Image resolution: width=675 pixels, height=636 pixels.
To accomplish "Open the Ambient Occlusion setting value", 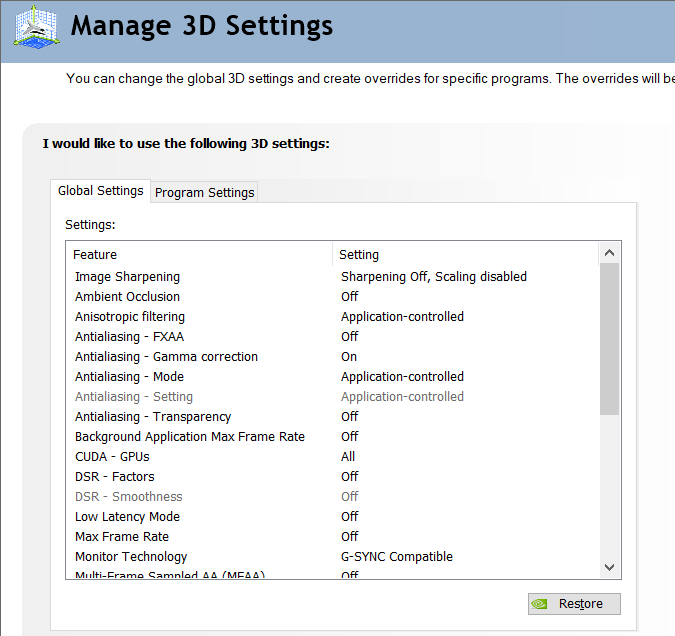I will coord(350,297).
